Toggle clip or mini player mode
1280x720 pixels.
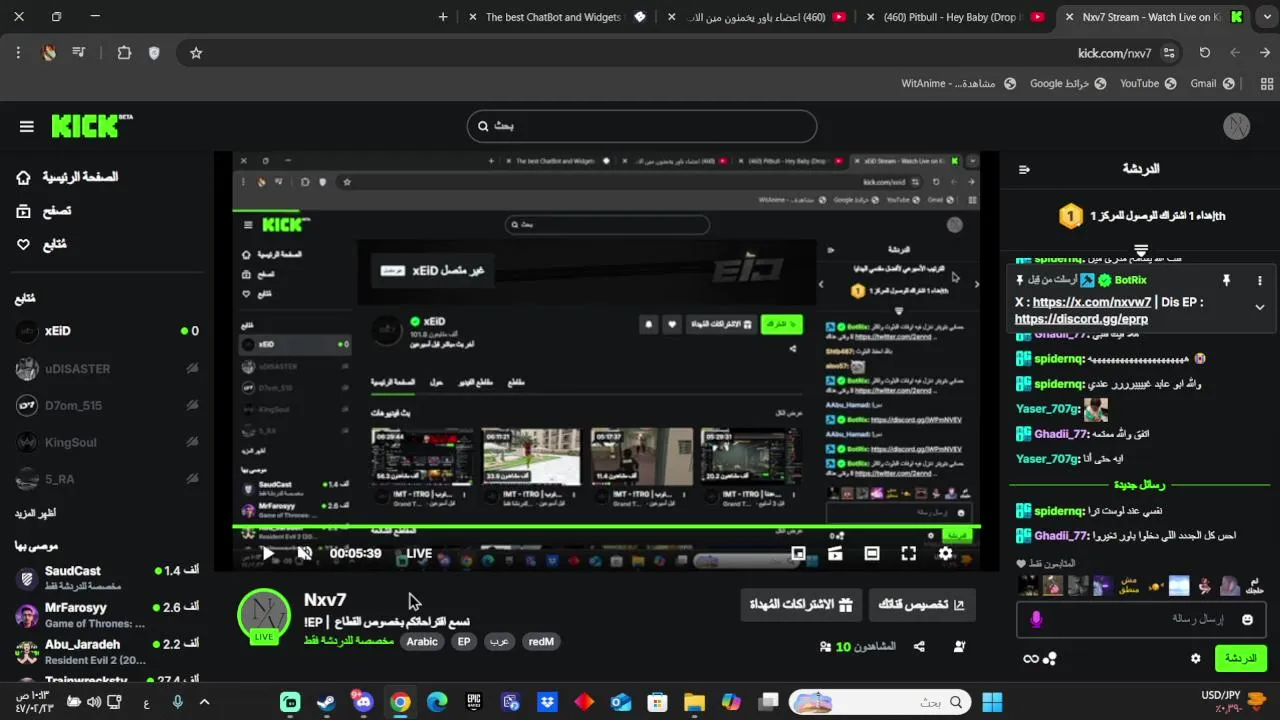(x=835, y=553)
